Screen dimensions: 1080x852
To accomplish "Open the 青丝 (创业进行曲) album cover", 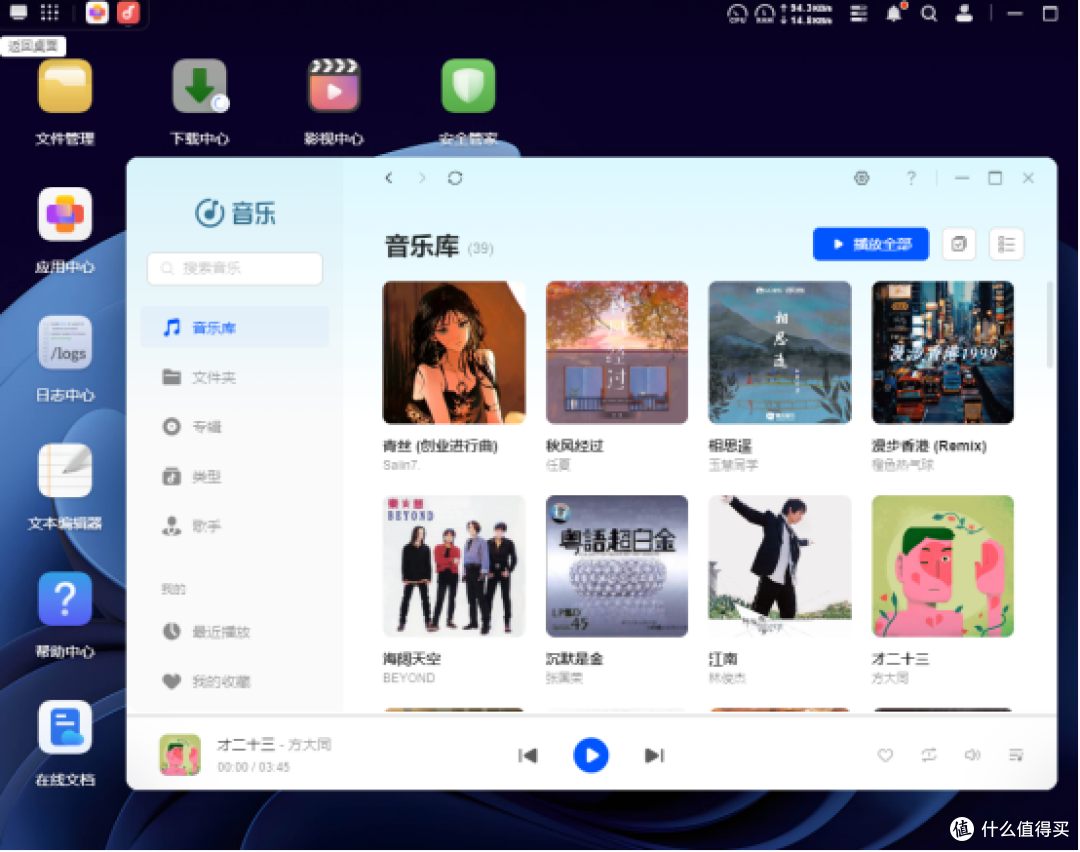I will click(x=454, y=352).
